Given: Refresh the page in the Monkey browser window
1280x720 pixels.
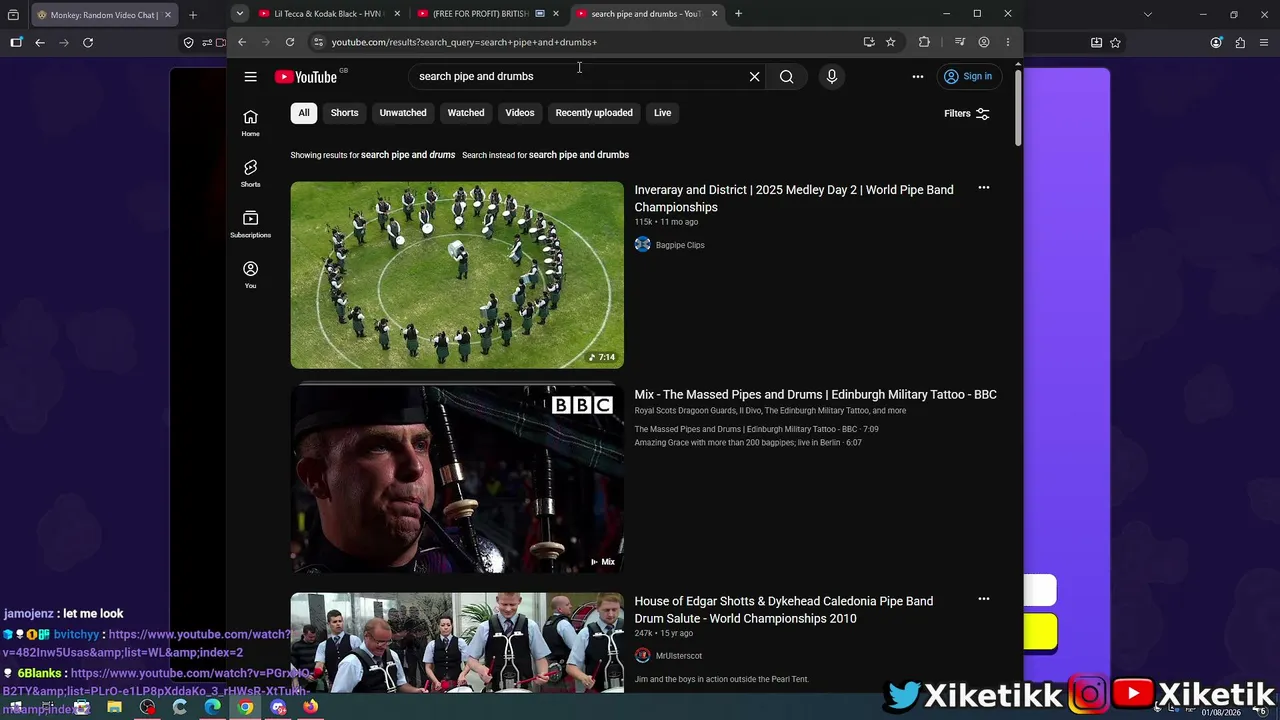Looking at the screenshot, I should [x=88, y=43].
